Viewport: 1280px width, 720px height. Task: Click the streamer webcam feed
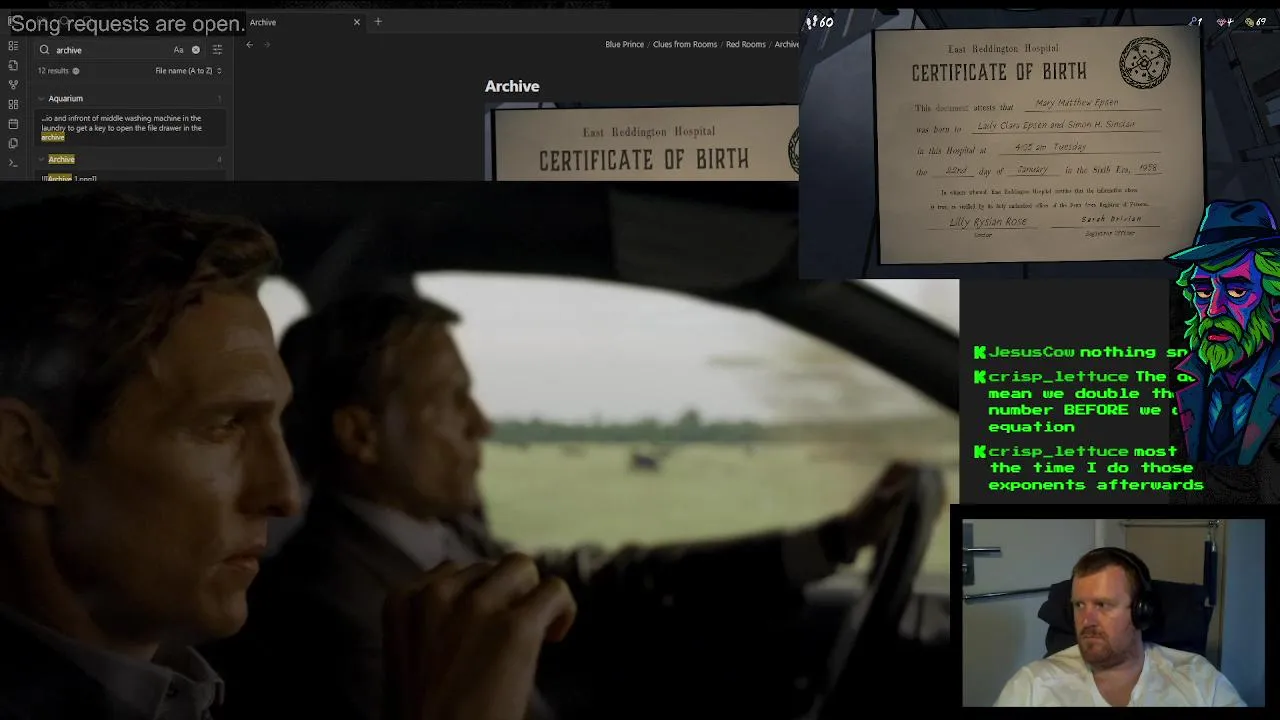1113,613
